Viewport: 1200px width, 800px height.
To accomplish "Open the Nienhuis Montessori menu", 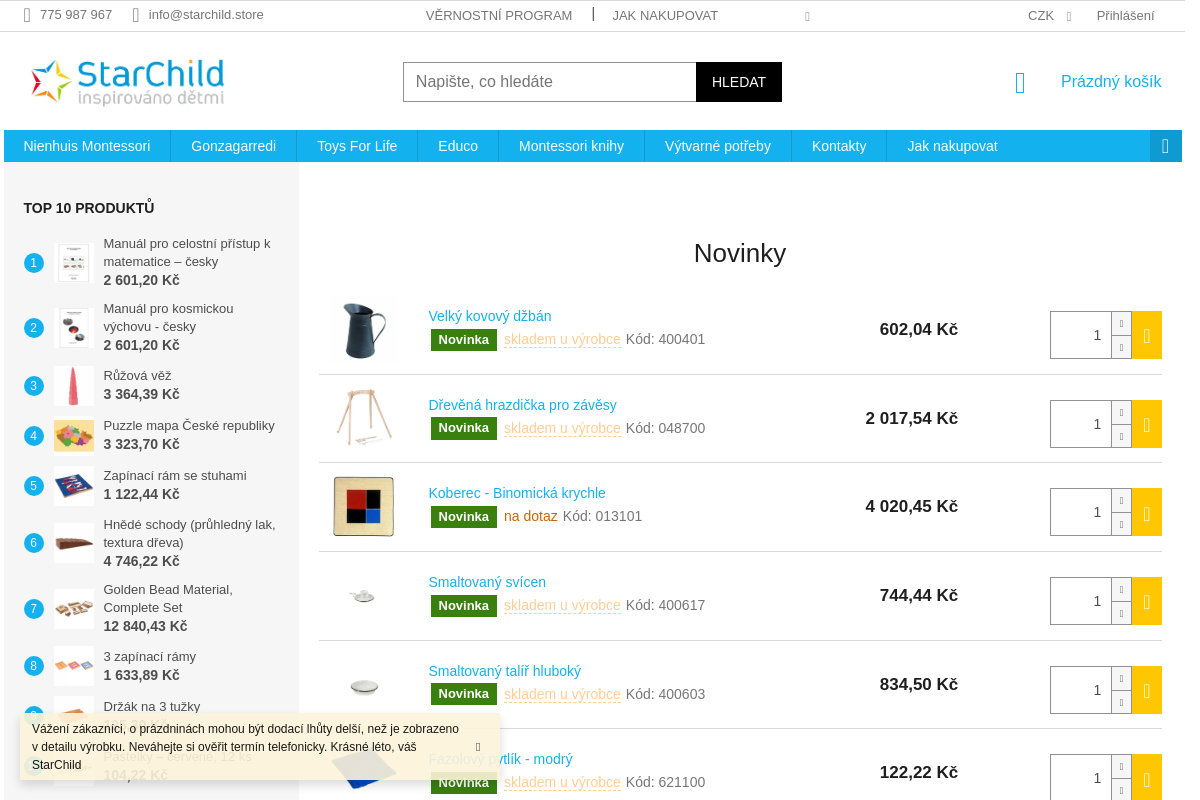I will (x=87, y=146).
